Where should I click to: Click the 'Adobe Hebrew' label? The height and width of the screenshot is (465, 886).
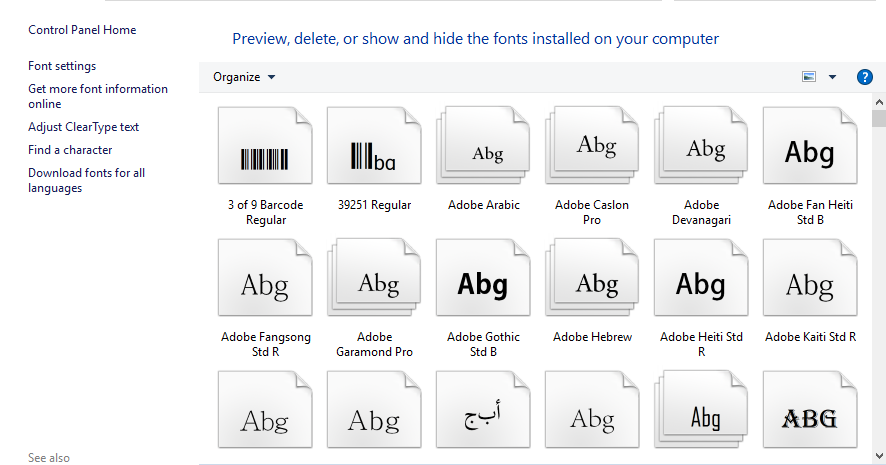pyautogui.click(x=592, y=337)
